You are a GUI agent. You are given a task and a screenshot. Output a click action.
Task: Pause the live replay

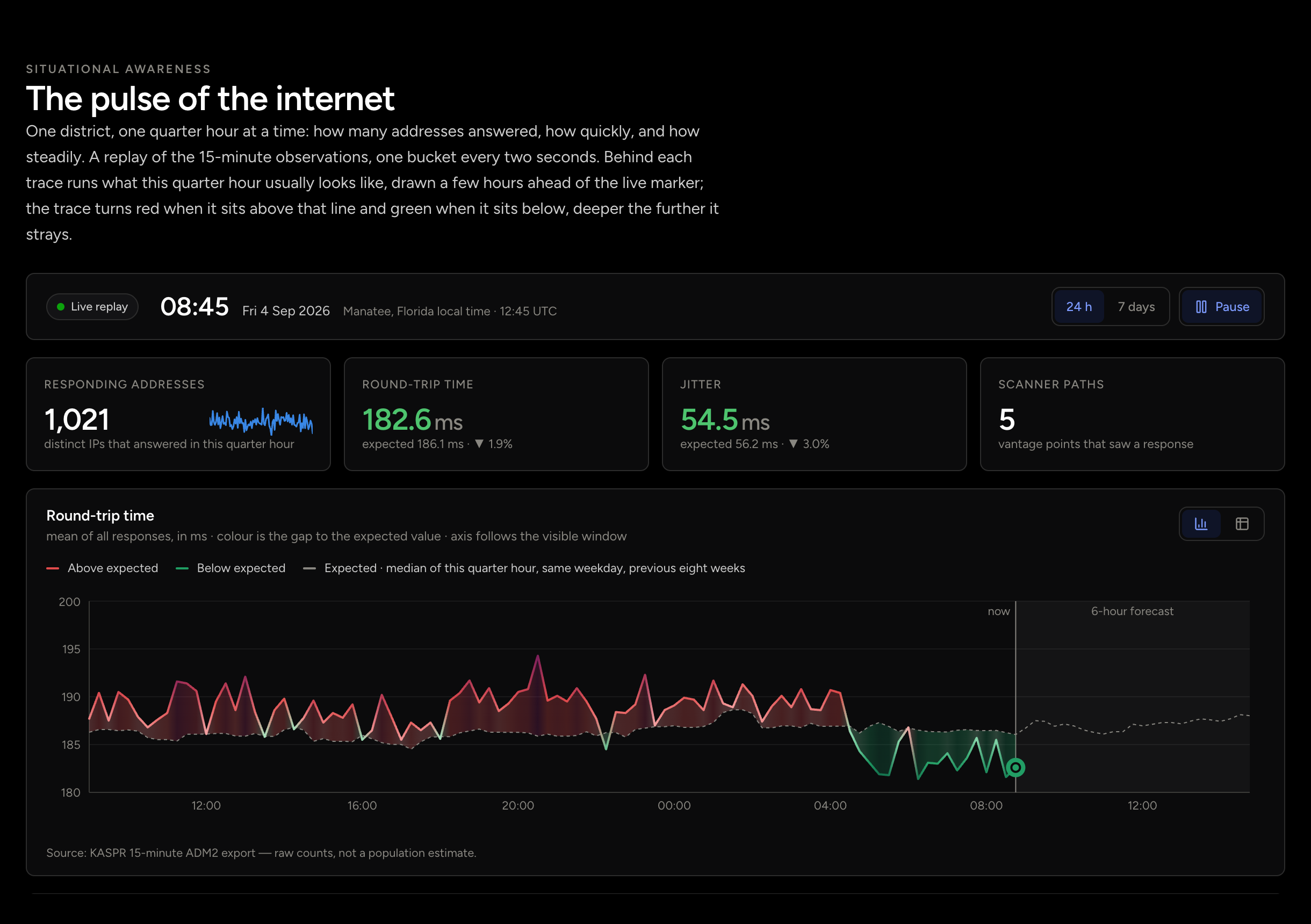coord(1221,307)
